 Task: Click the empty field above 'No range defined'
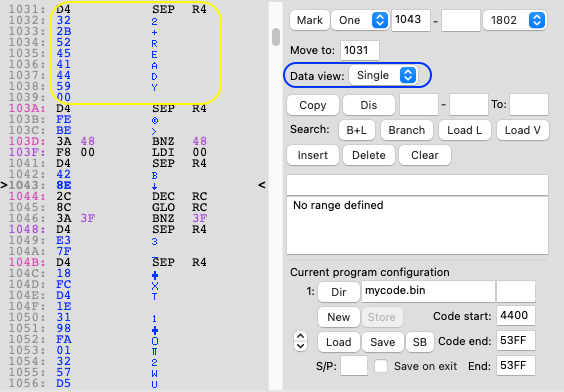tap(417, 185)
